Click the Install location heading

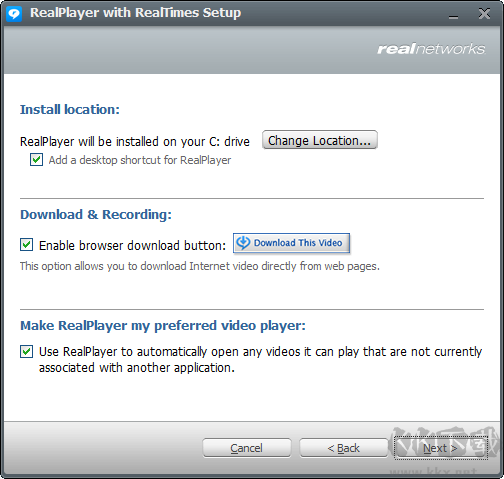click(x=70, y=109)
